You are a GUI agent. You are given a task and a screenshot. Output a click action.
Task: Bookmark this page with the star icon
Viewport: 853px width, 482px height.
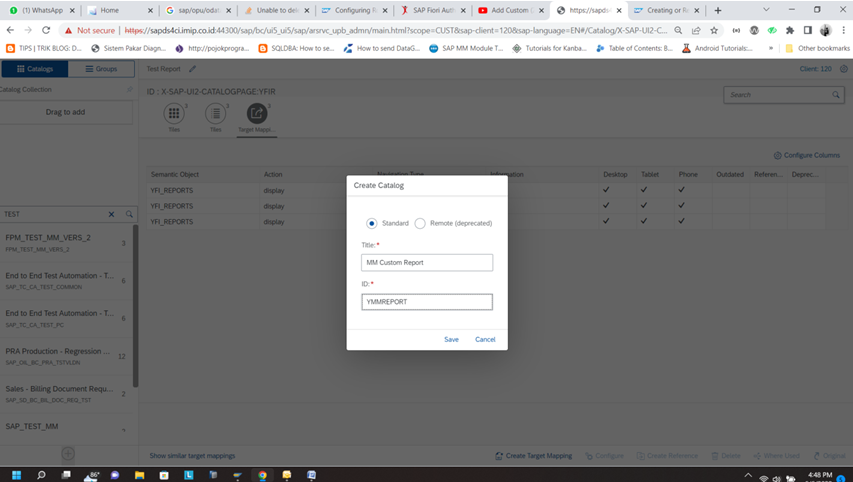pyautogui.click(x=714, y=30)
